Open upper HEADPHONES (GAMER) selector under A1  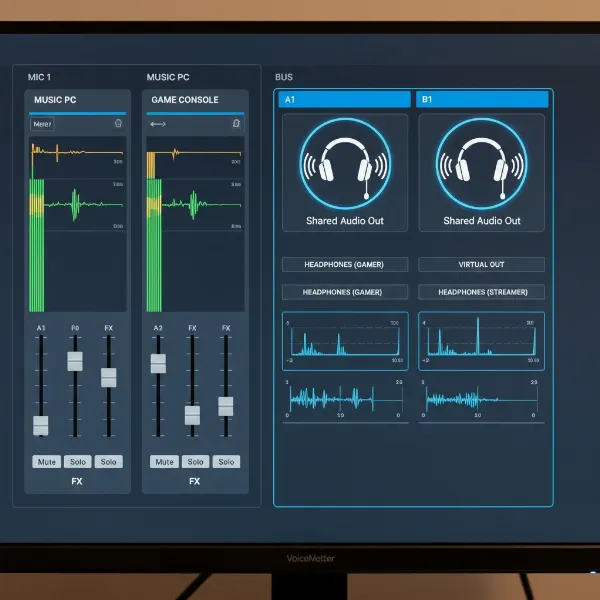pos(345,264)
